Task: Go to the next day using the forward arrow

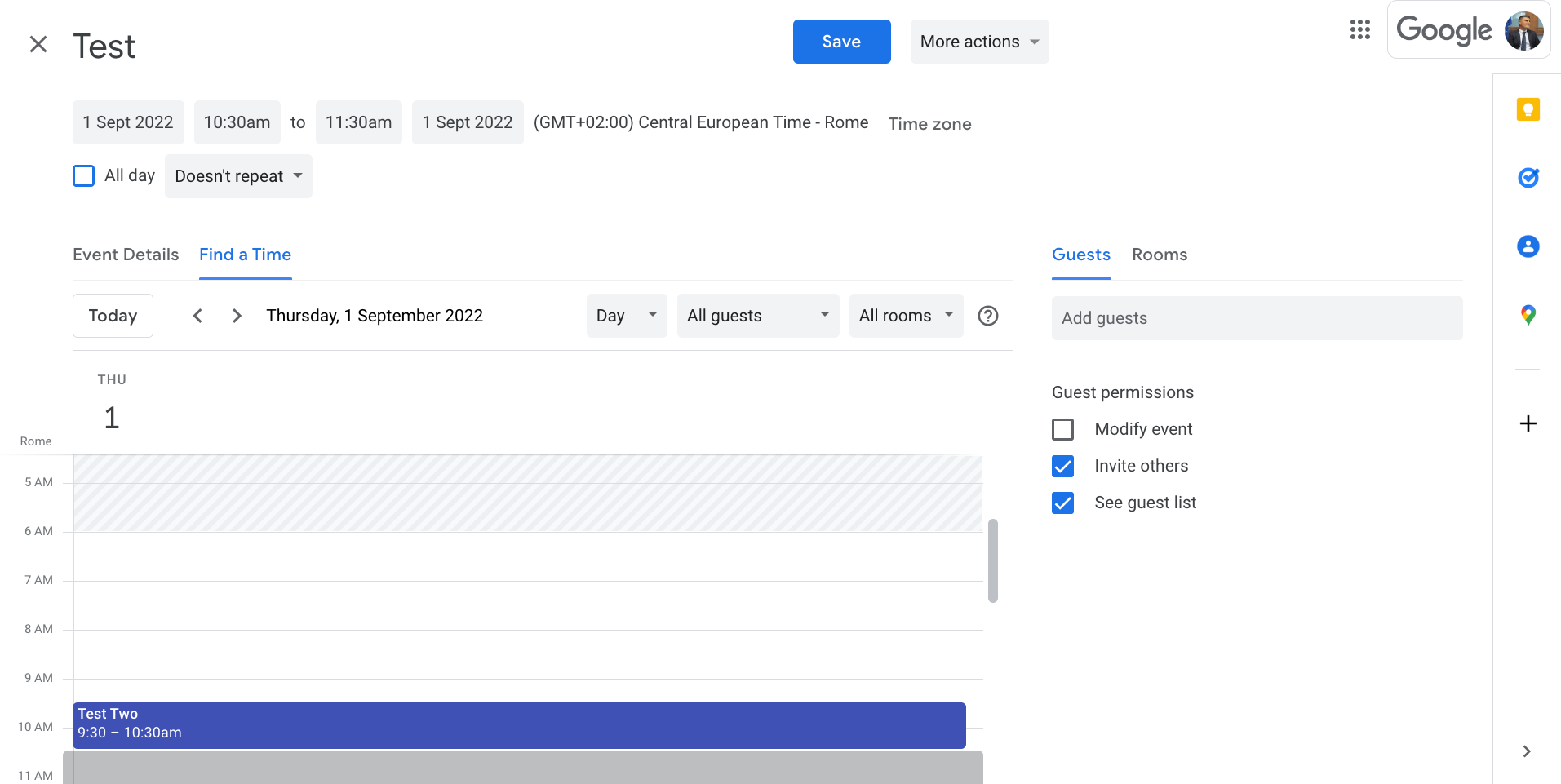Action: click(236, 315)
